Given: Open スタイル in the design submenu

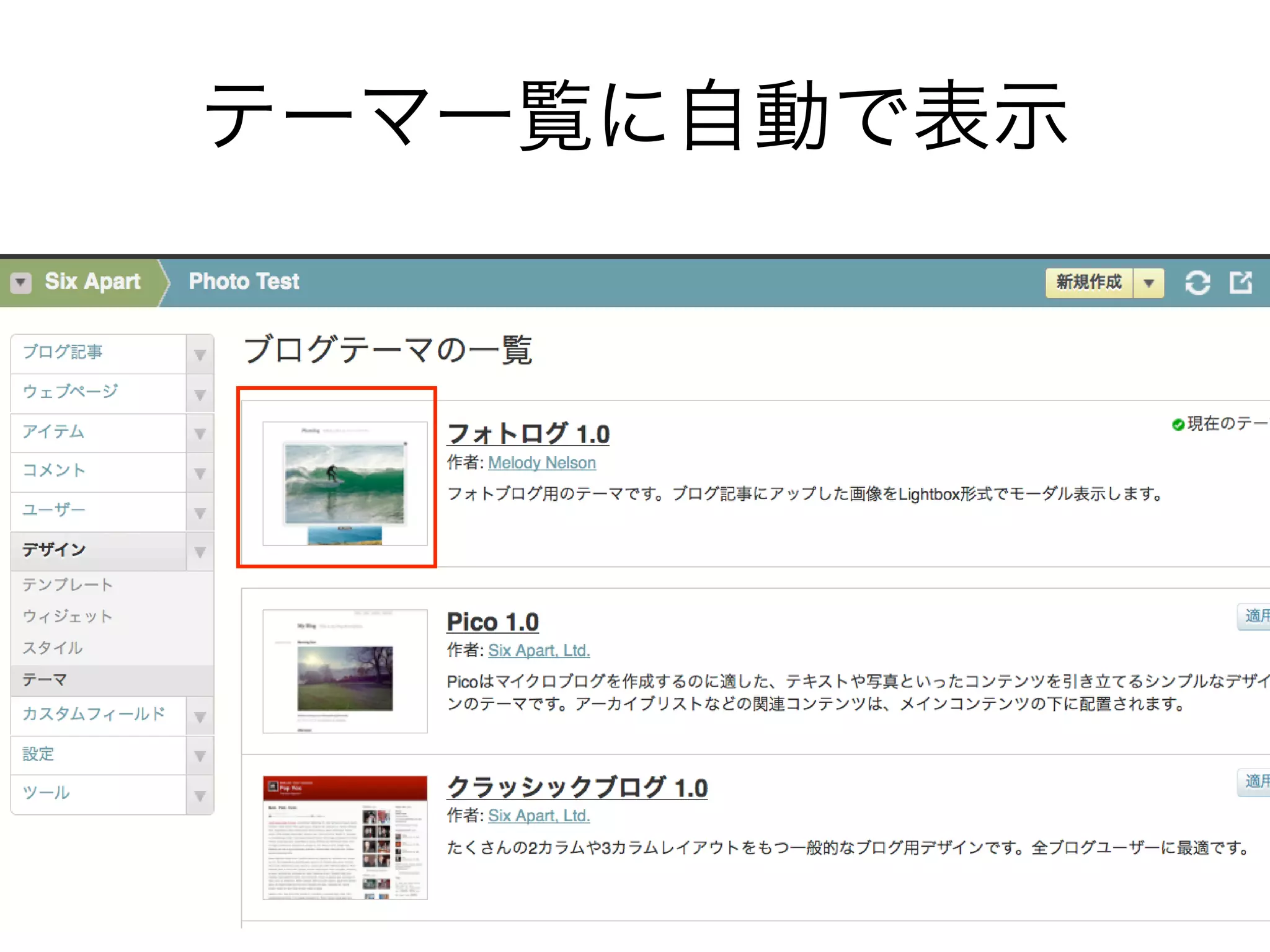Looking at the screenshot, I should point(53,648).
